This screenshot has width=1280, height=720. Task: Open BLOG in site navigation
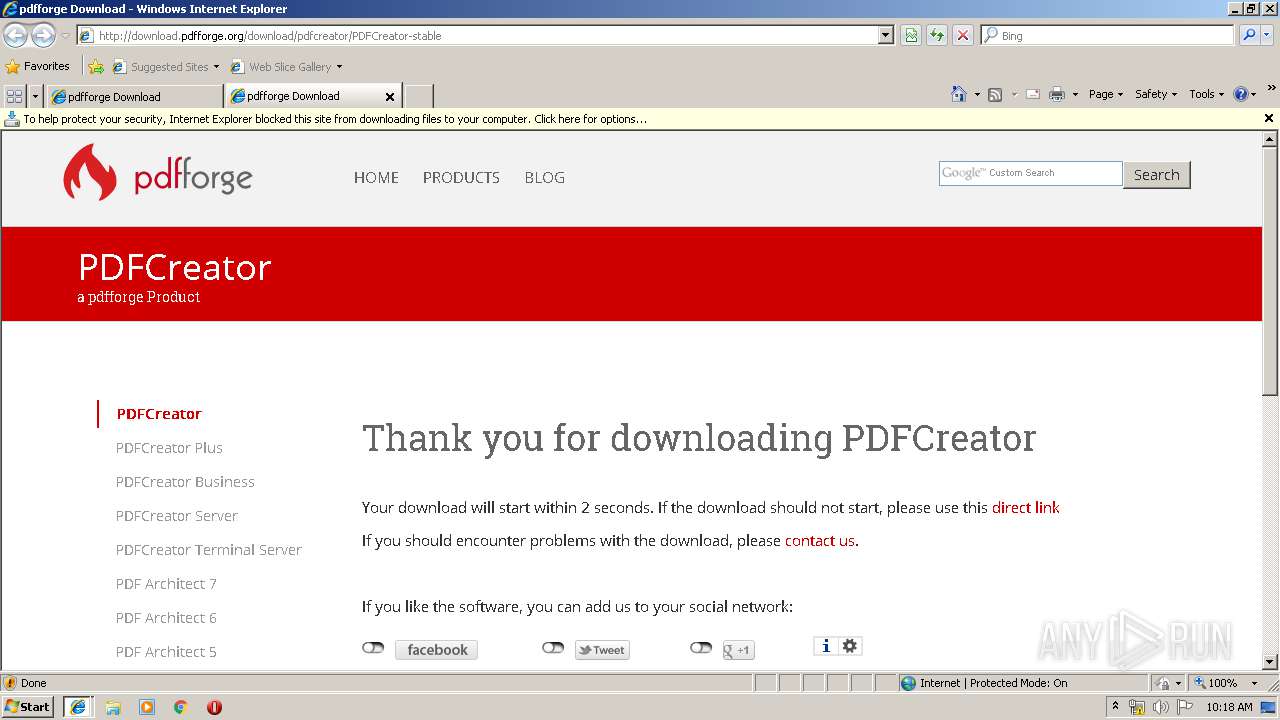(x=545, y=177)
